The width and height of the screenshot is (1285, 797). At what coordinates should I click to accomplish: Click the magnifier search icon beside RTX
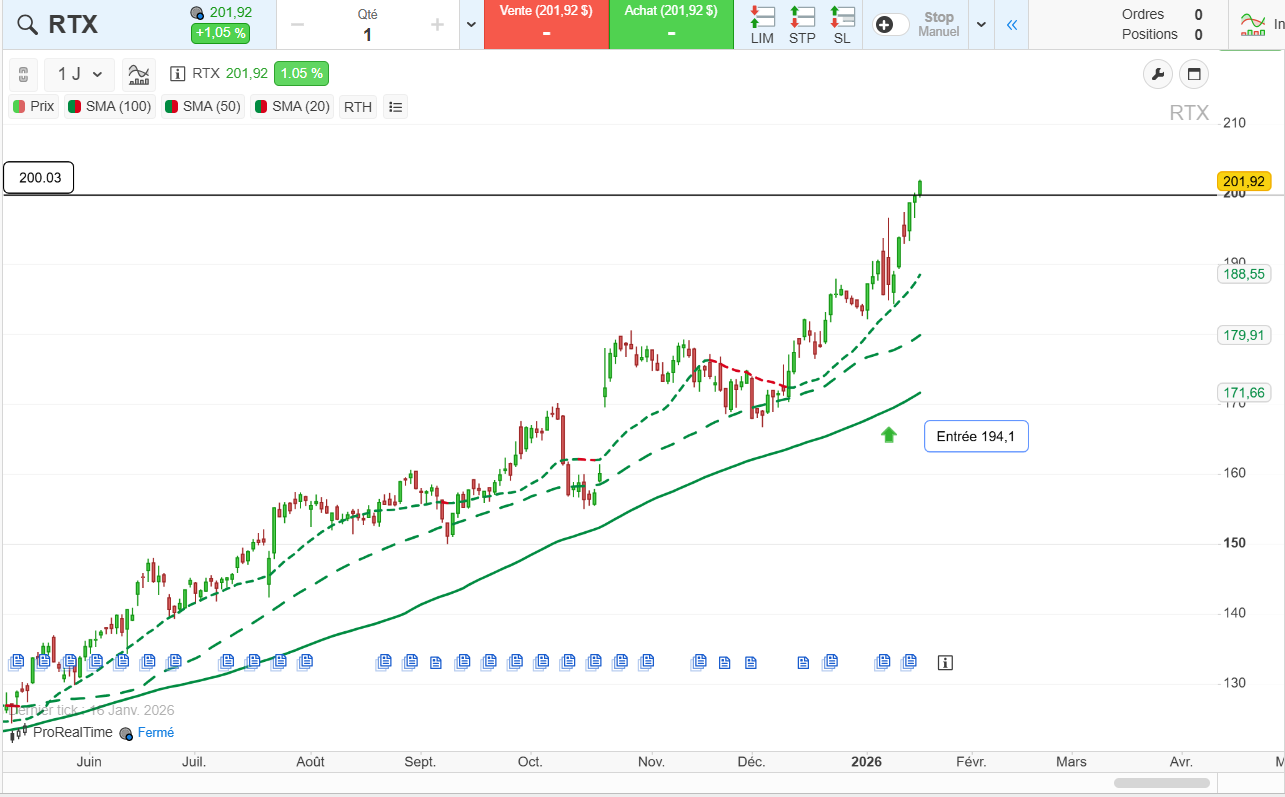(29, 25)
